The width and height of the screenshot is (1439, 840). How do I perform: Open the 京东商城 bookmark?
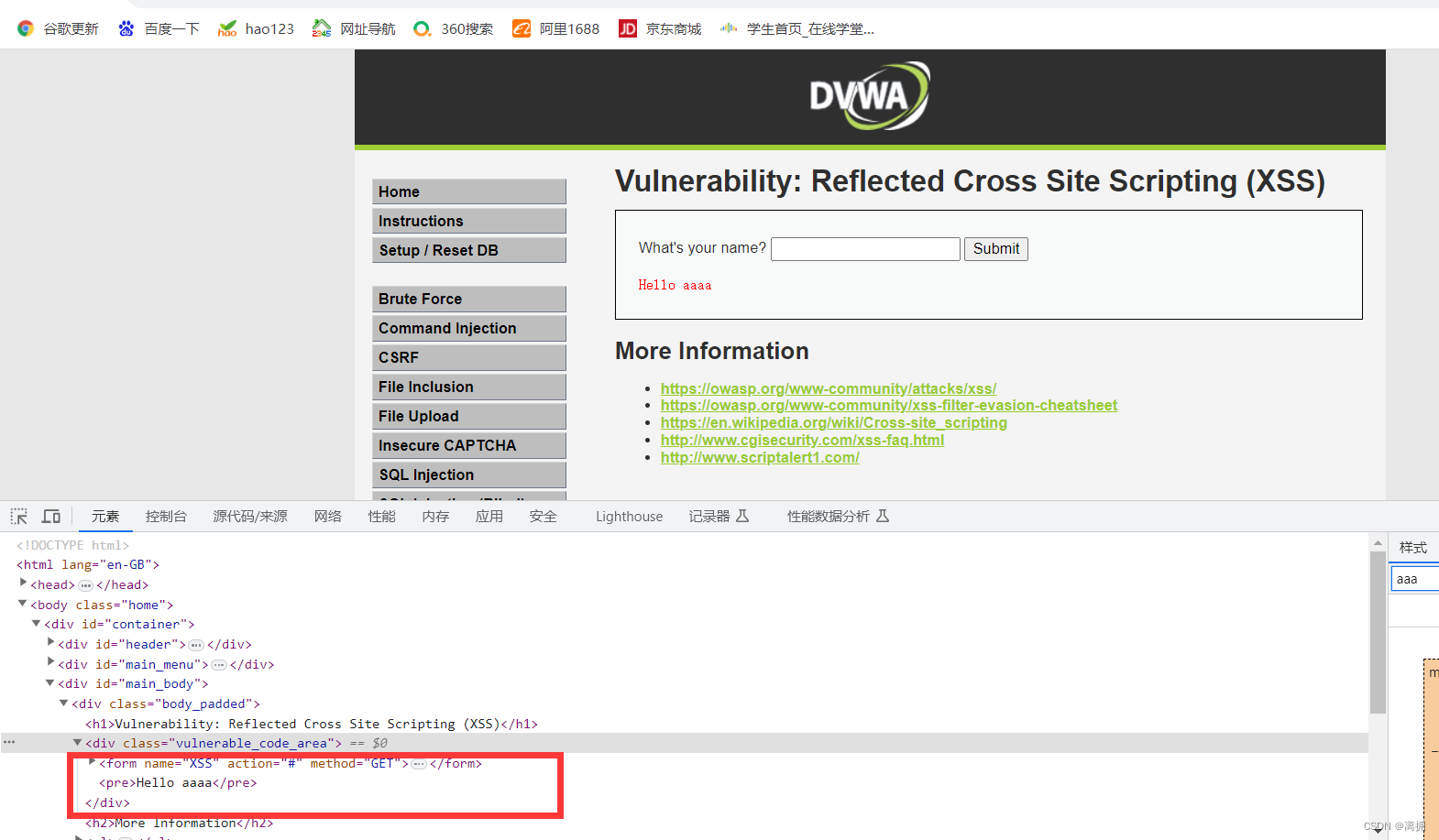pos(660,28)
